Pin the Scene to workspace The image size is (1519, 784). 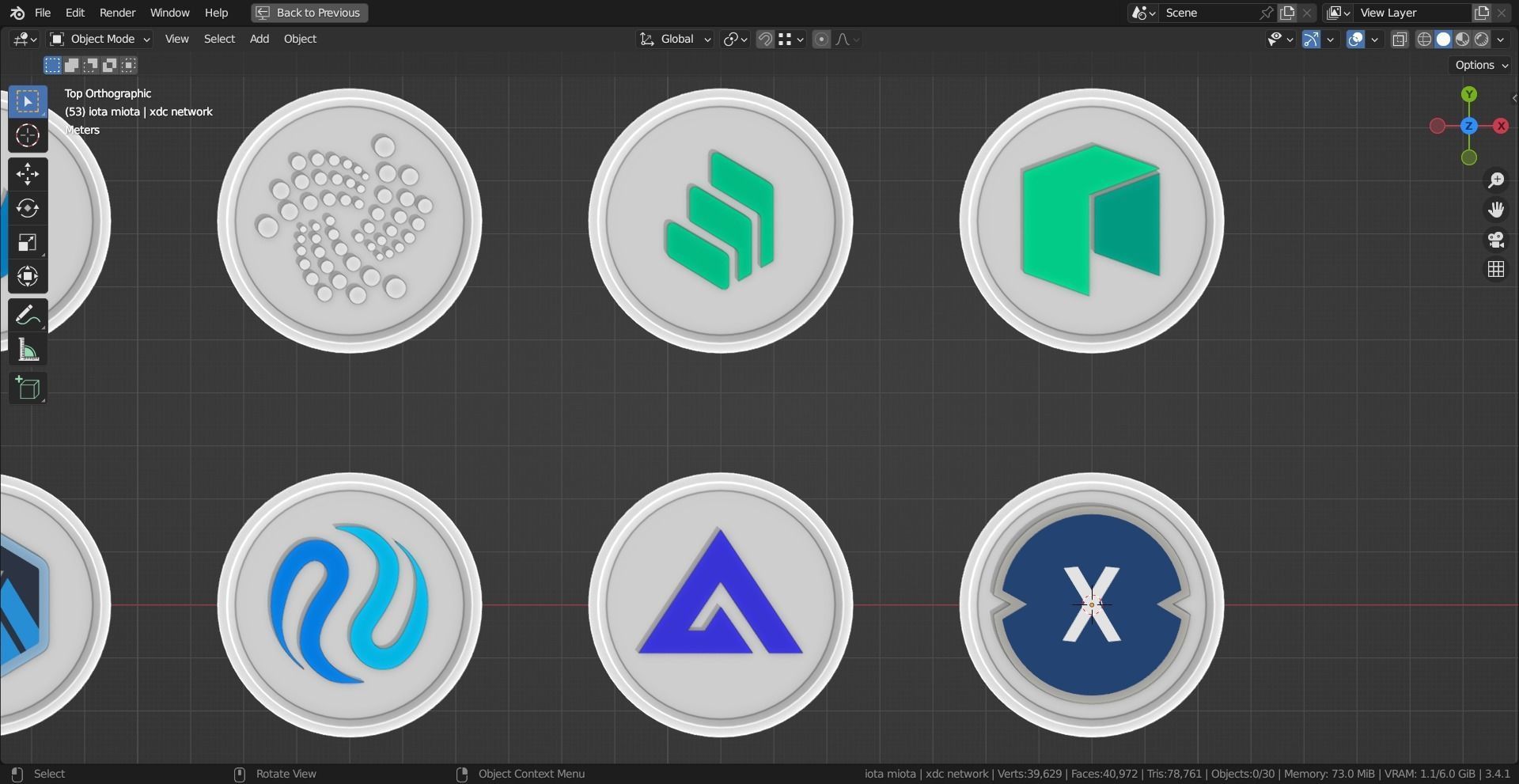tap(1266, 13)
